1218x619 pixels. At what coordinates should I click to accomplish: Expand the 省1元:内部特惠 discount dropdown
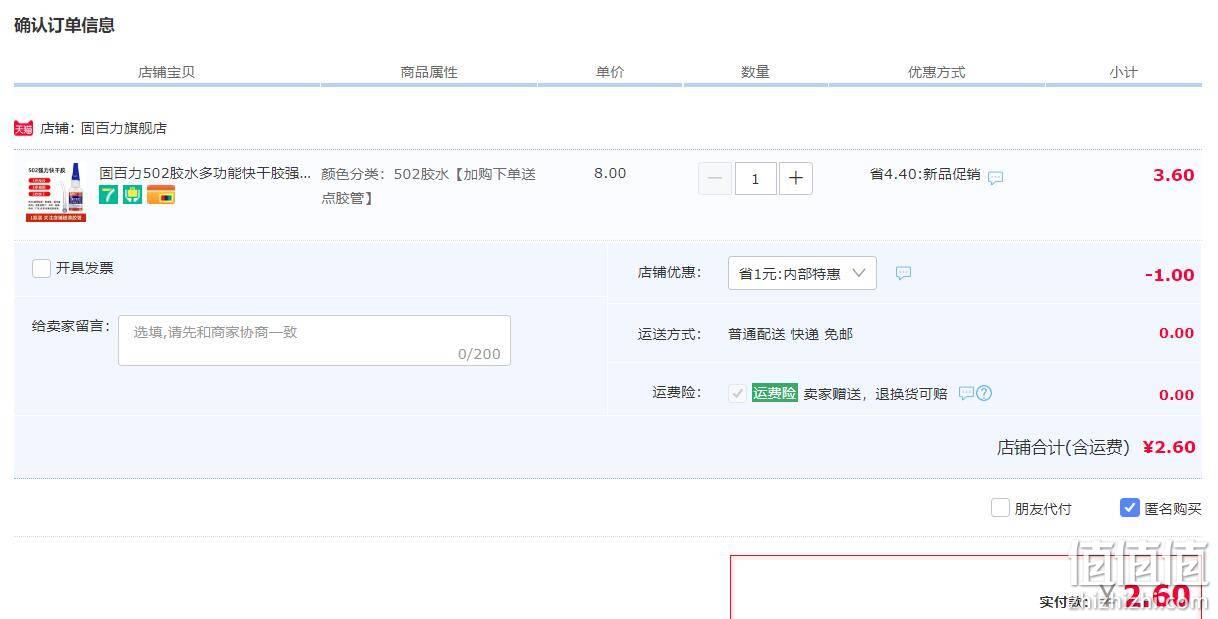point(802,273)
